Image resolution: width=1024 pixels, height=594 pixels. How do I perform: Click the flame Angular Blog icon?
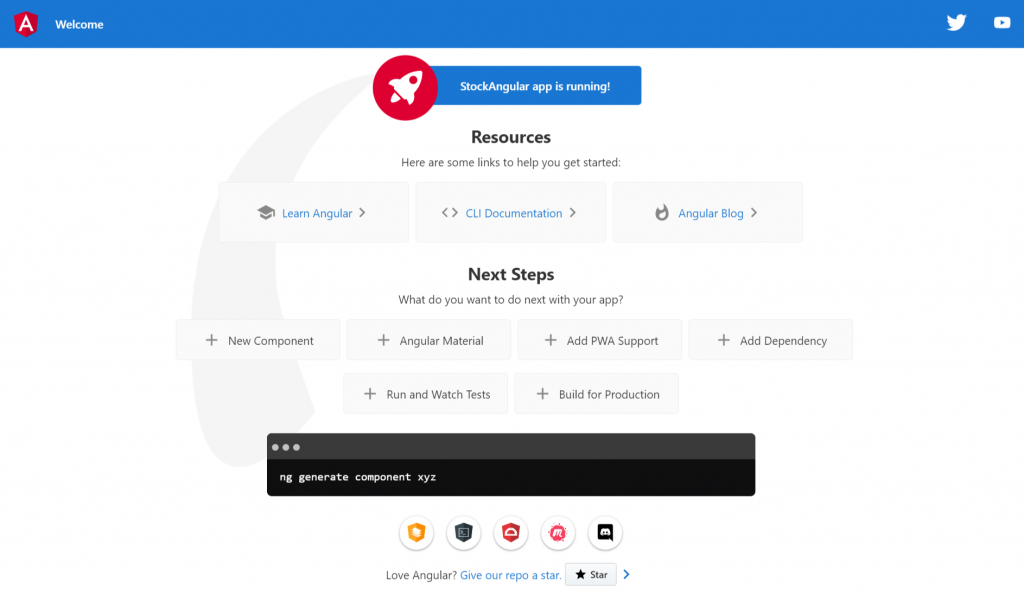(x=662, y=213)
